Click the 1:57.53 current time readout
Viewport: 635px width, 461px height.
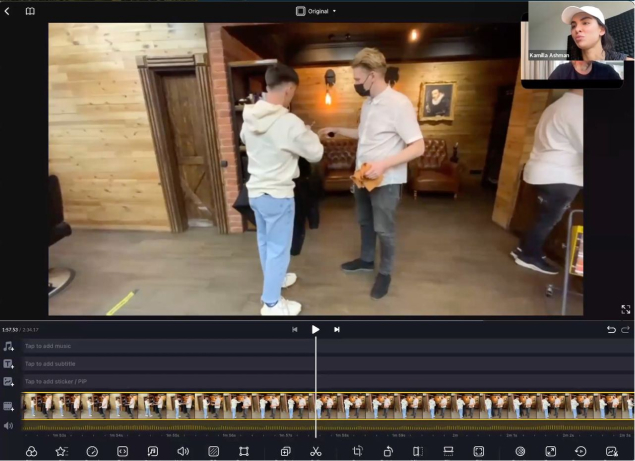coord(10,330)
